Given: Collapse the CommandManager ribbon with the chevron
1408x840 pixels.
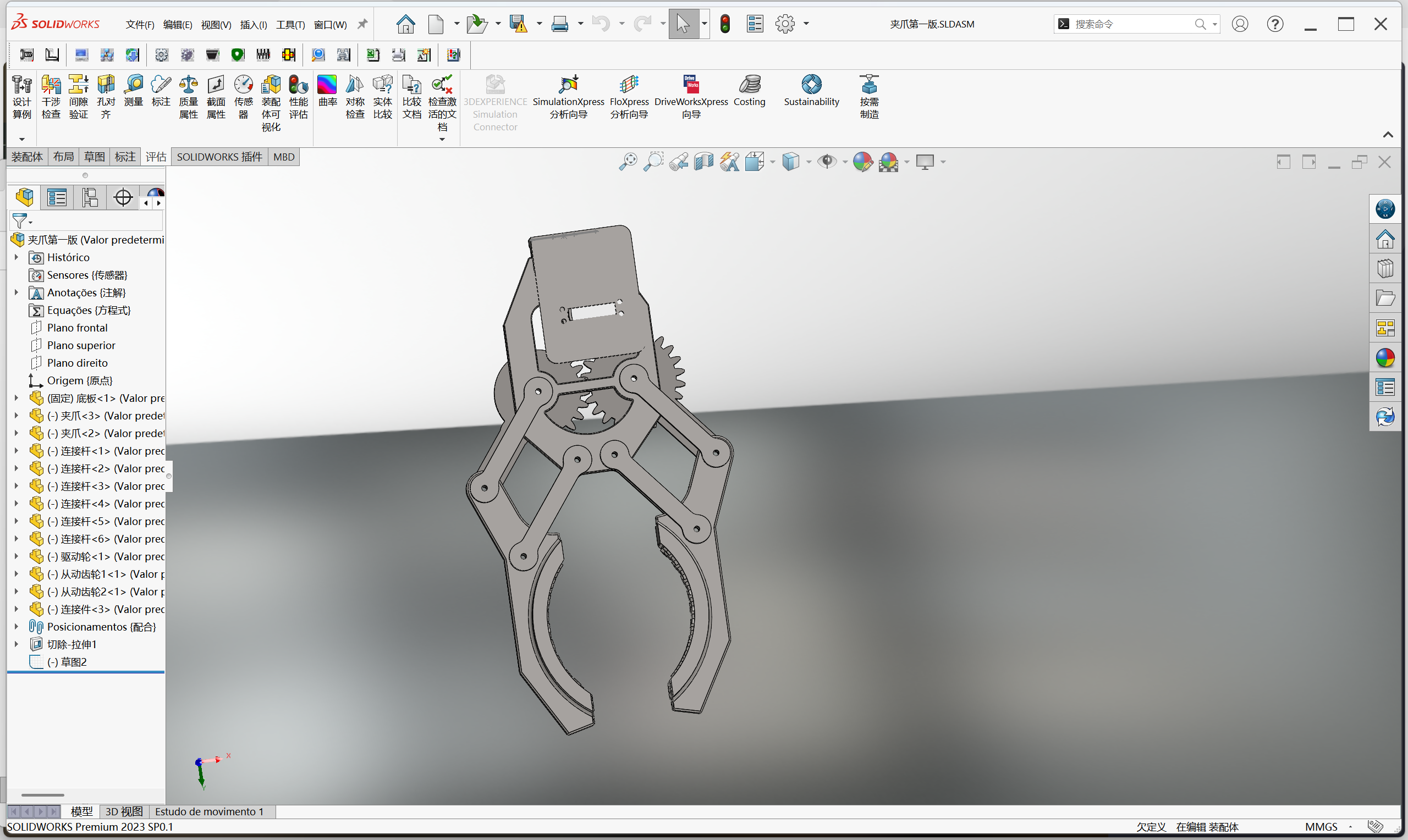Looking at the screenshot, I should pyautogui.click(x=1388, y=135).
